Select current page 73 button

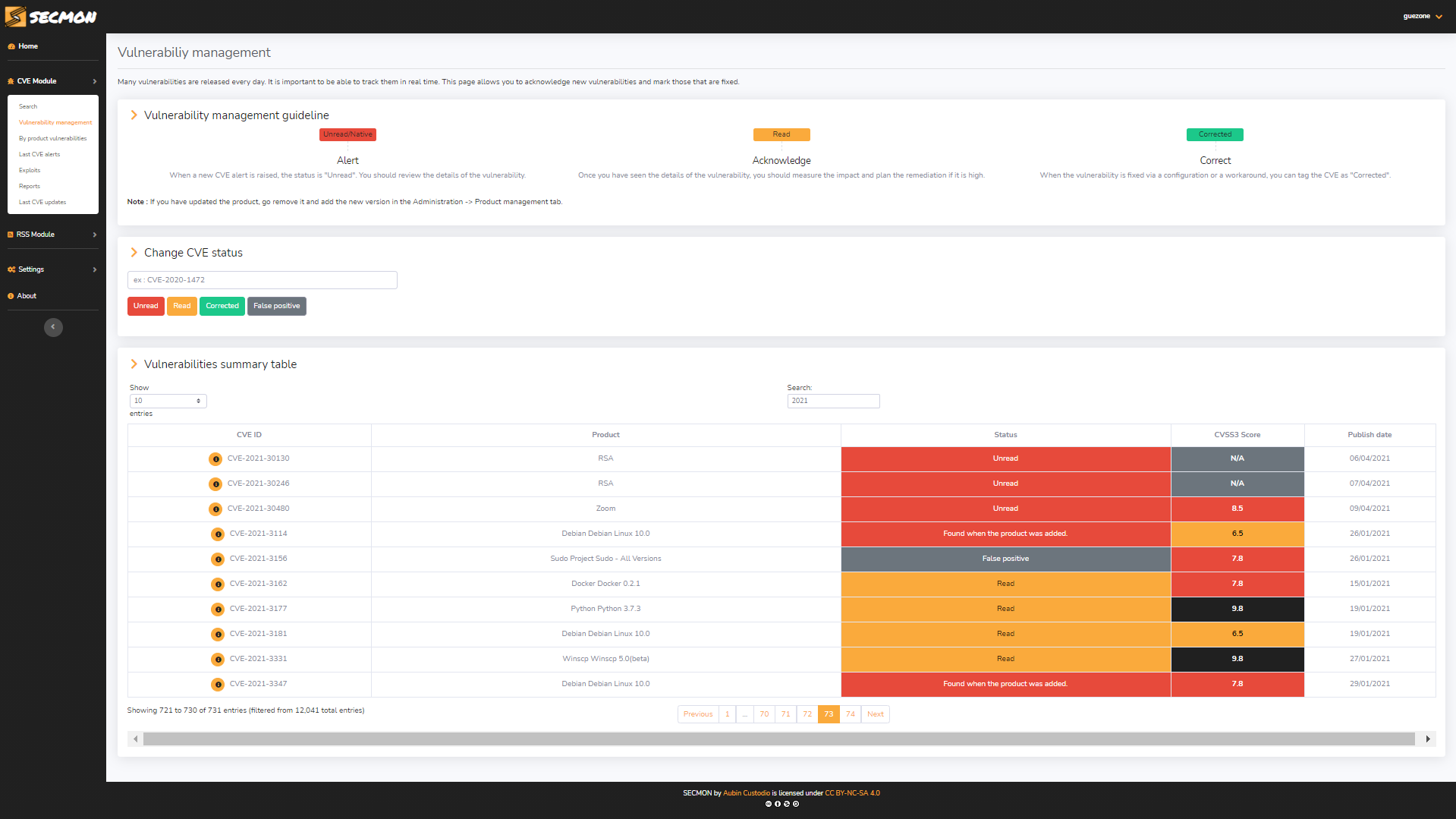click(829, 714)
